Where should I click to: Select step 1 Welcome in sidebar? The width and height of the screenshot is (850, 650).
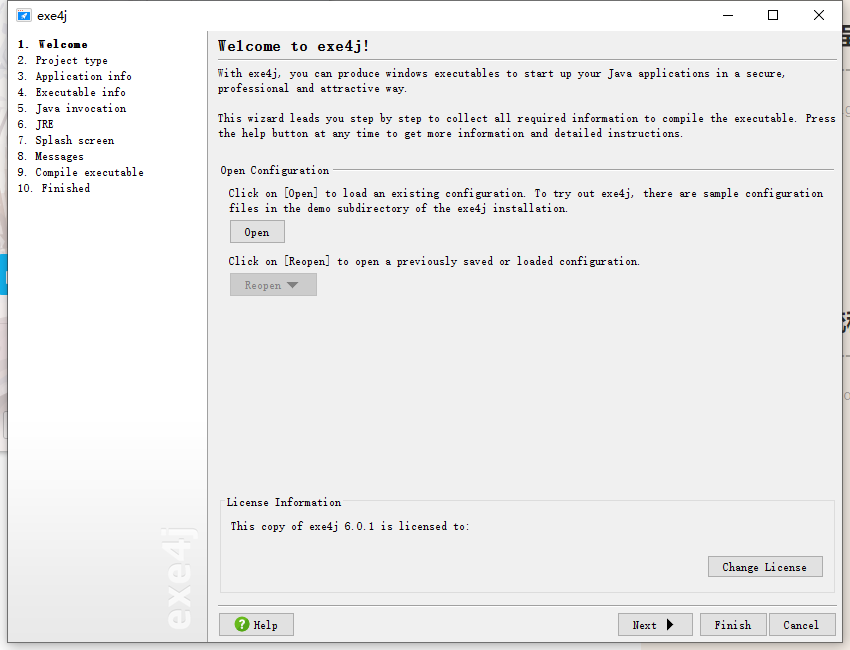[53, 44]
